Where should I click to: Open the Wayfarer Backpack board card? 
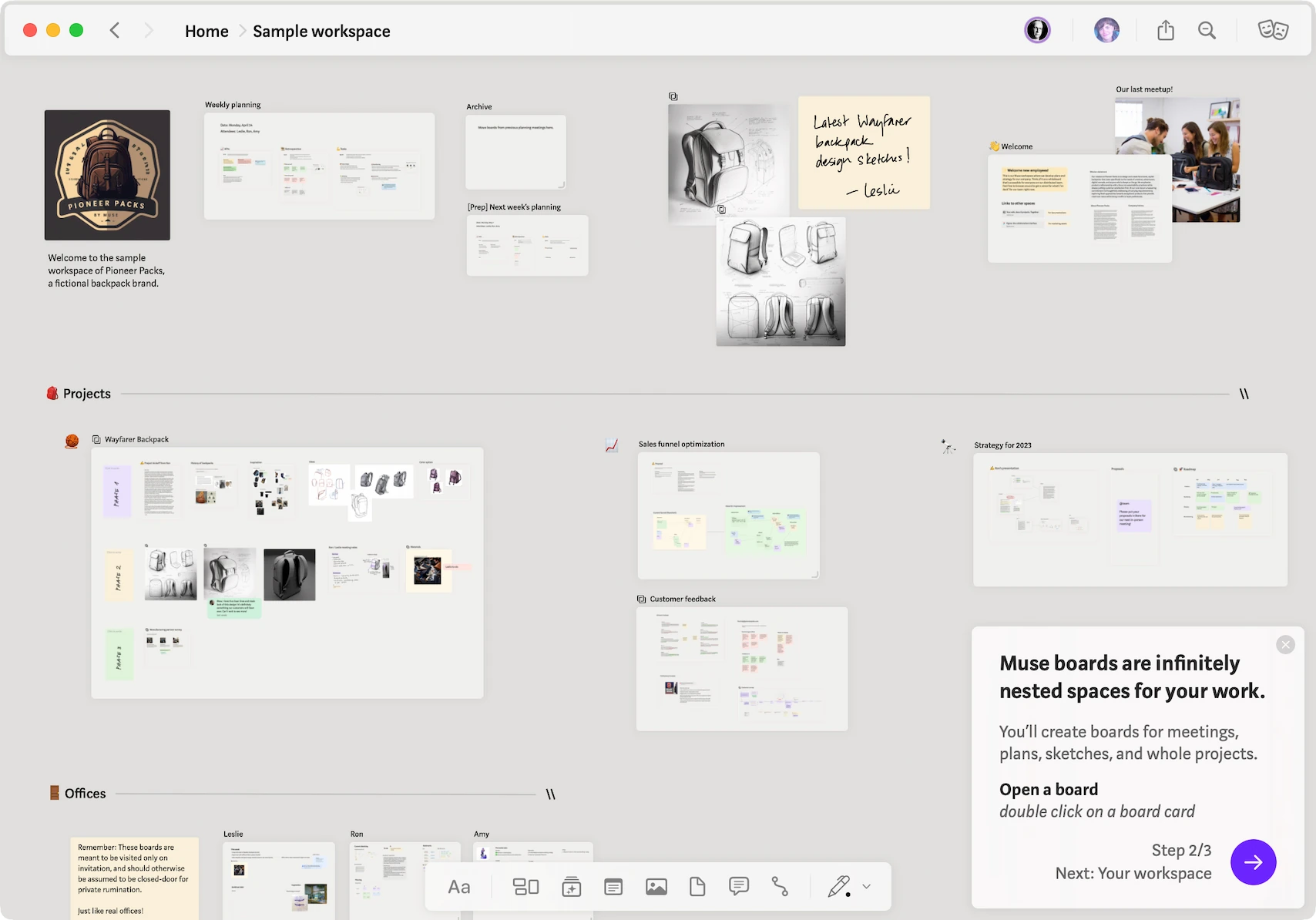[x=287, y=572]
